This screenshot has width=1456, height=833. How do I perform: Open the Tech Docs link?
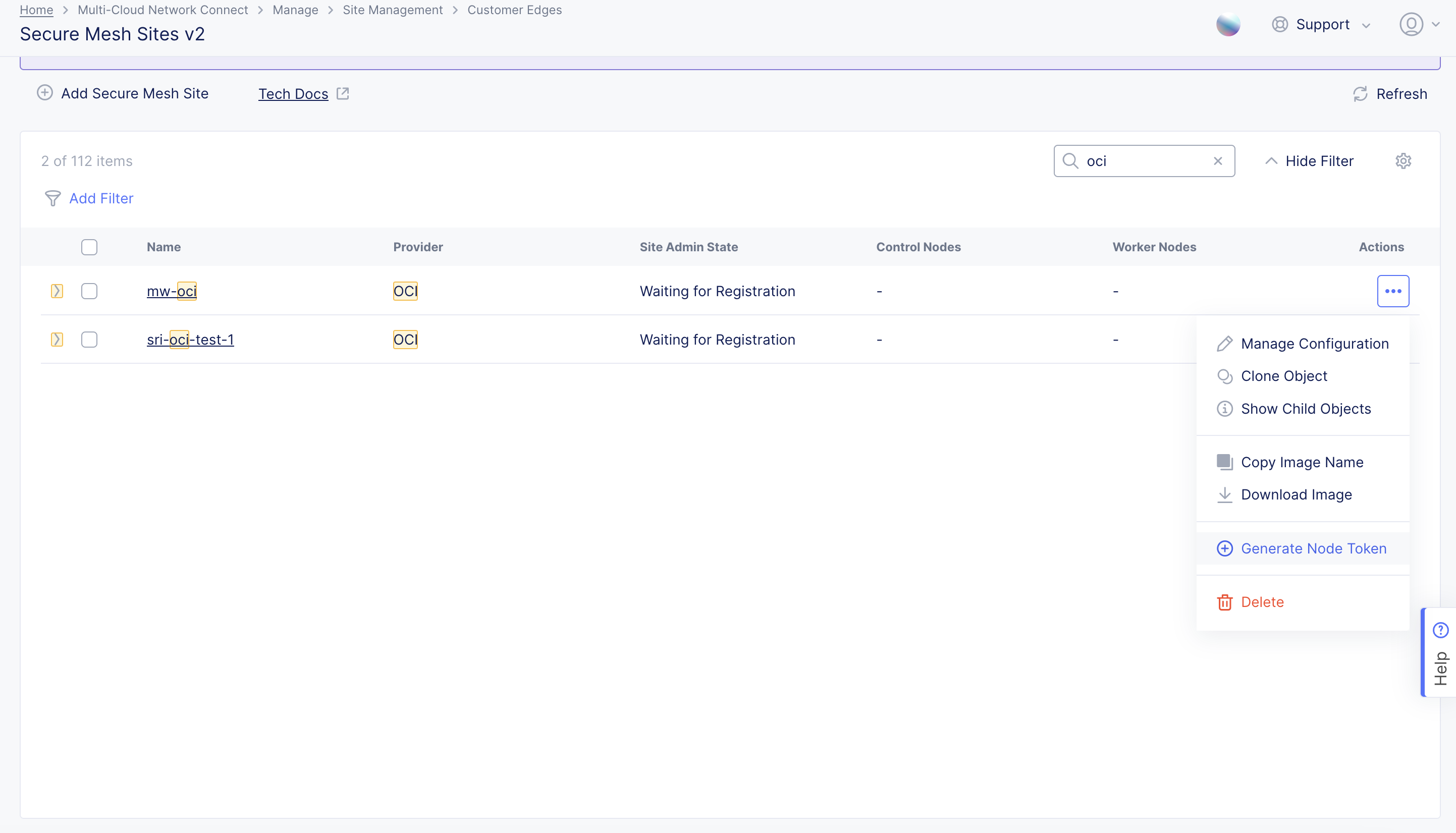tap(294, 94)
